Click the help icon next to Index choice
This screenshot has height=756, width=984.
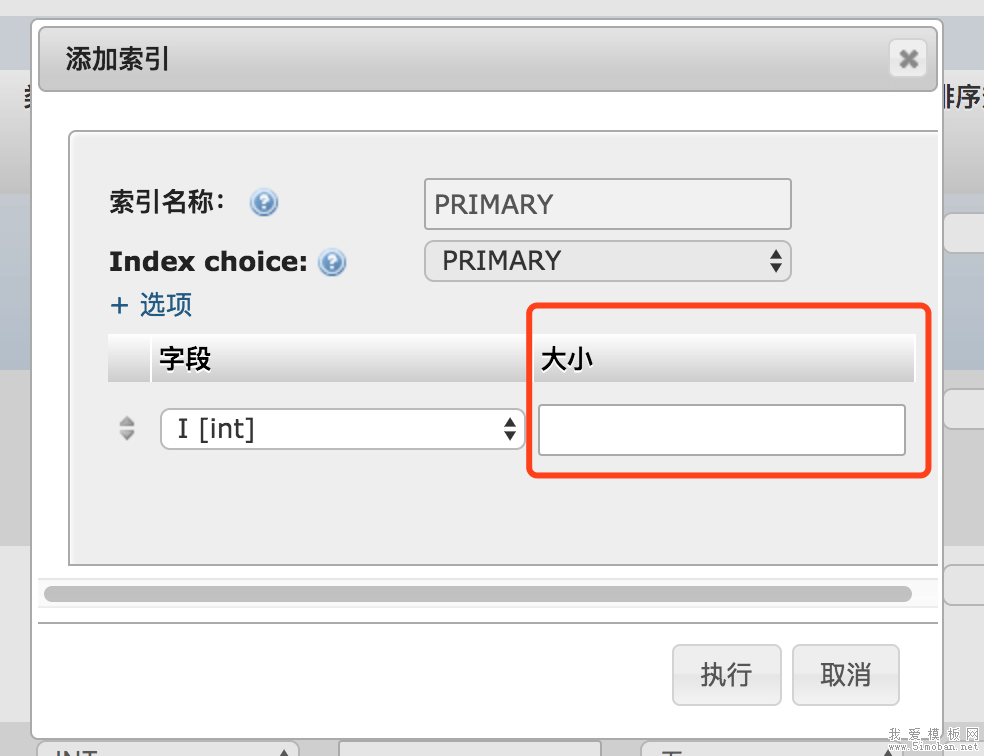pyautogui.click(x=331, y=263)
